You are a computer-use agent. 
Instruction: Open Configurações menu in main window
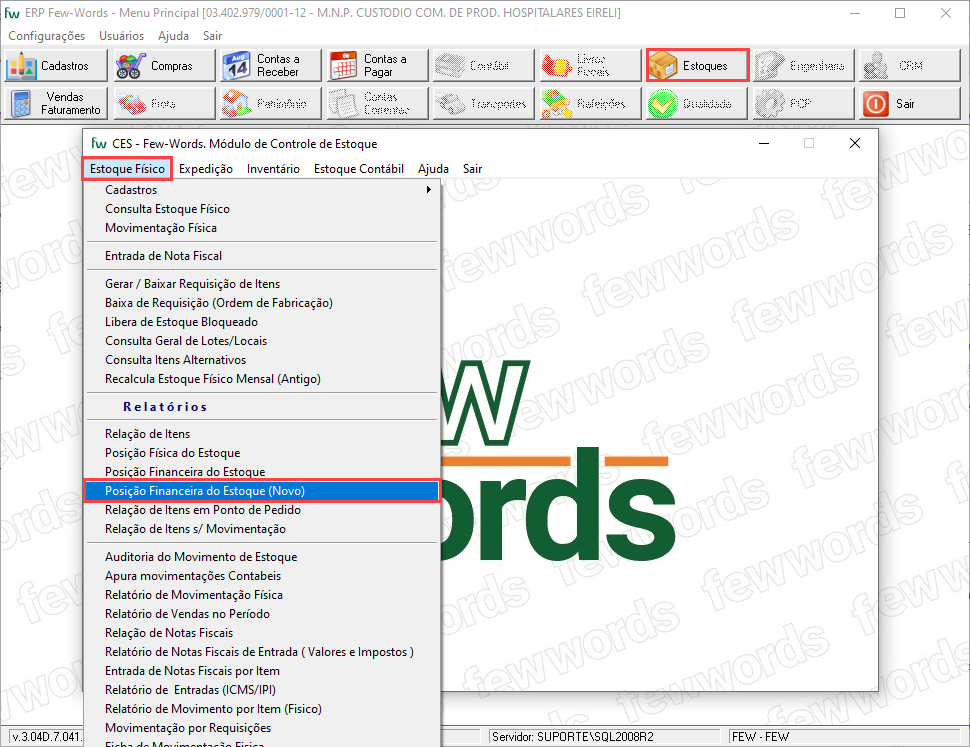pyautogui.click(x=46, y=36)
